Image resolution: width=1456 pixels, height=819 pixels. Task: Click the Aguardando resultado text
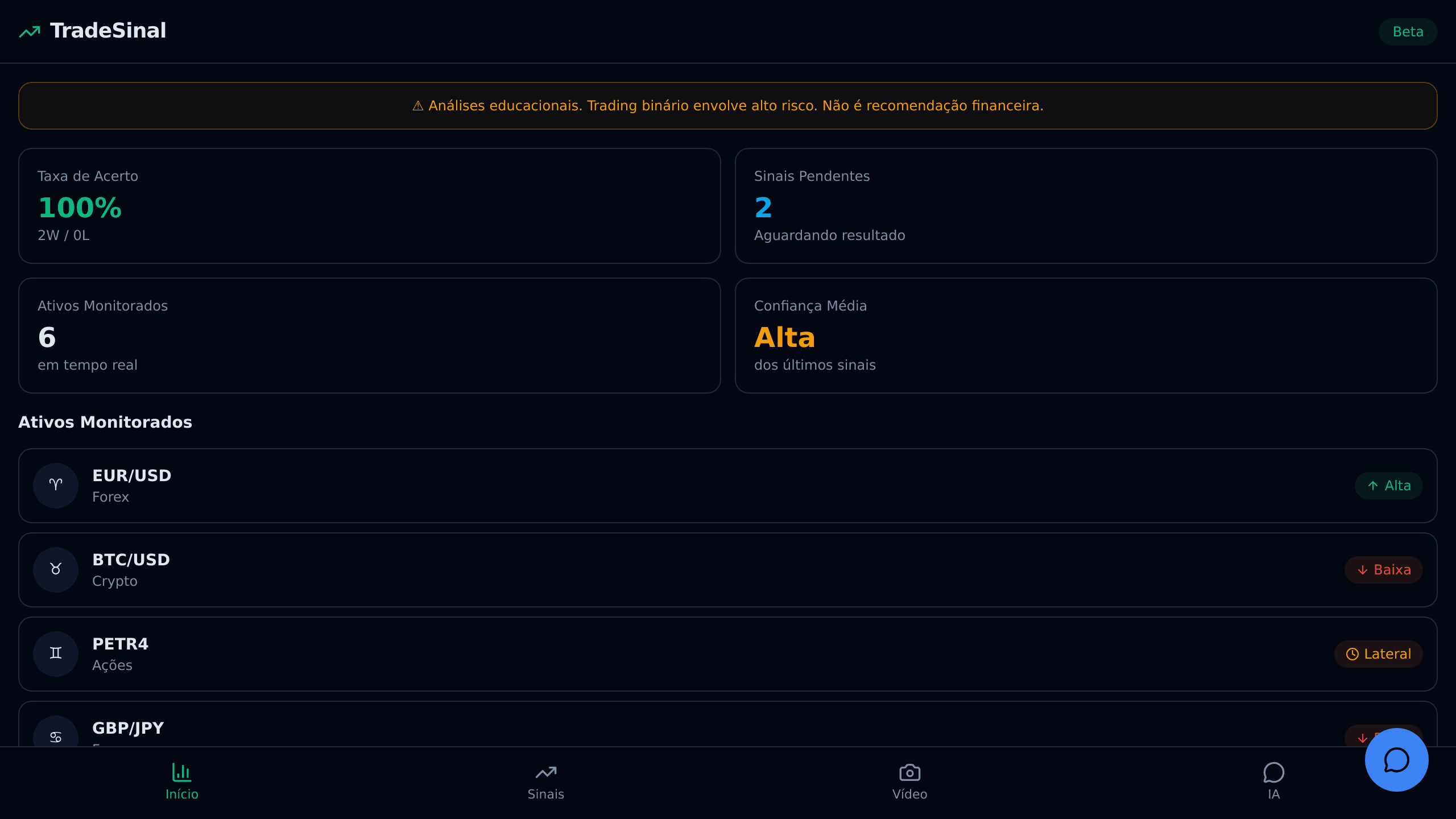pyautogui.click(x=829, y=235)
